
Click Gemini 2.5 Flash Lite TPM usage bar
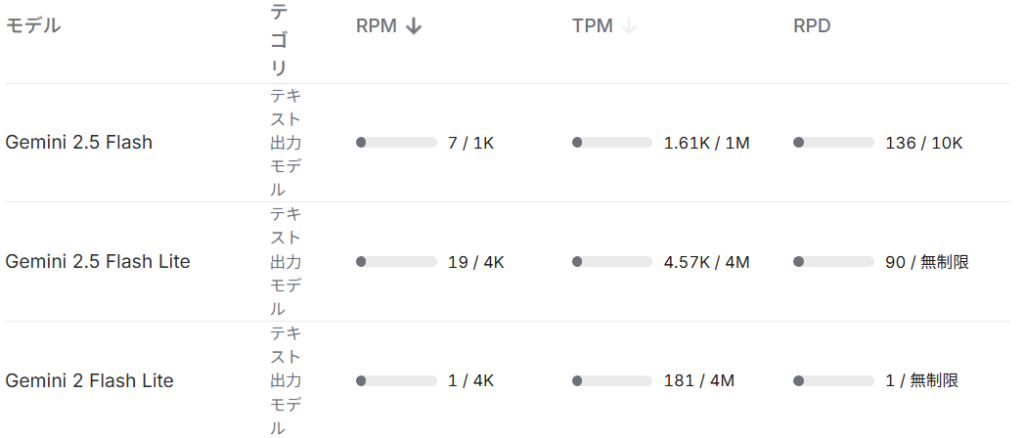click(x=612, y=262)
